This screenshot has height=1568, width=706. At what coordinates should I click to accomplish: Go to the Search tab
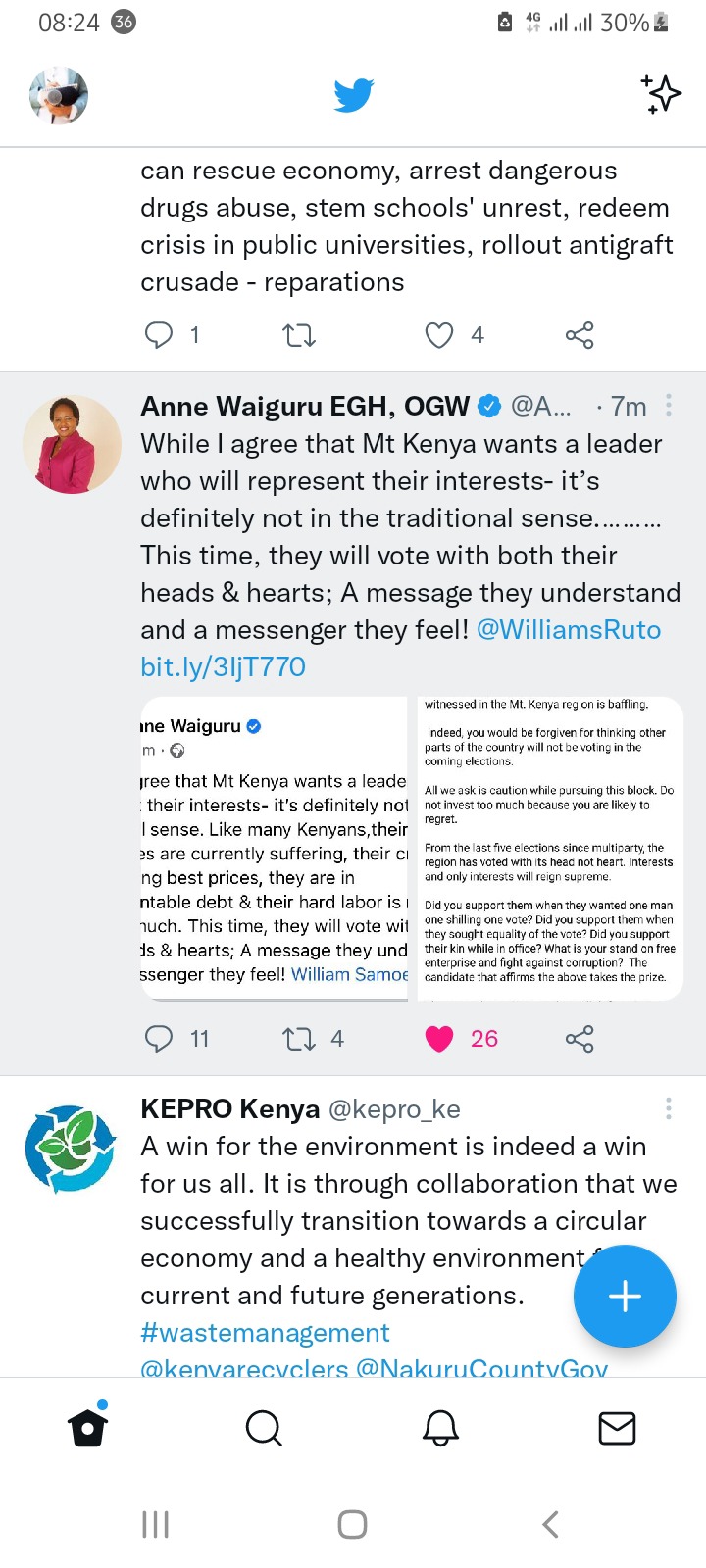tap(264, 1428)
